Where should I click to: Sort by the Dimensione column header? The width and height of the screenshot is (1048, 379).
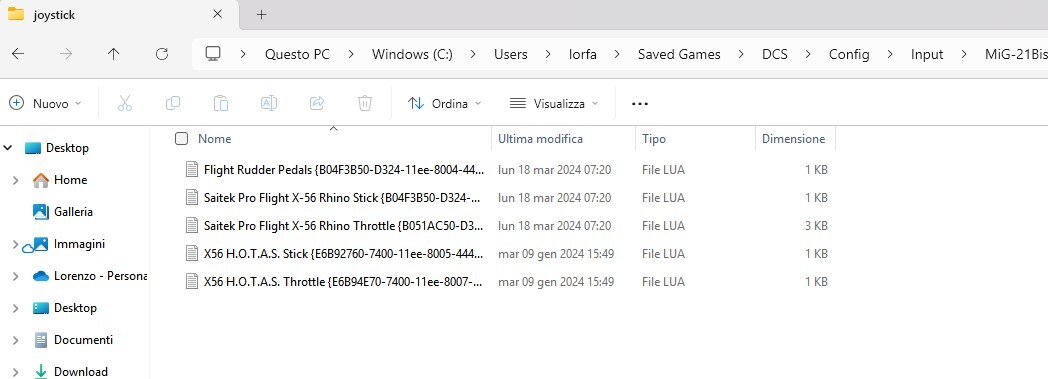(x=793, y=139)
